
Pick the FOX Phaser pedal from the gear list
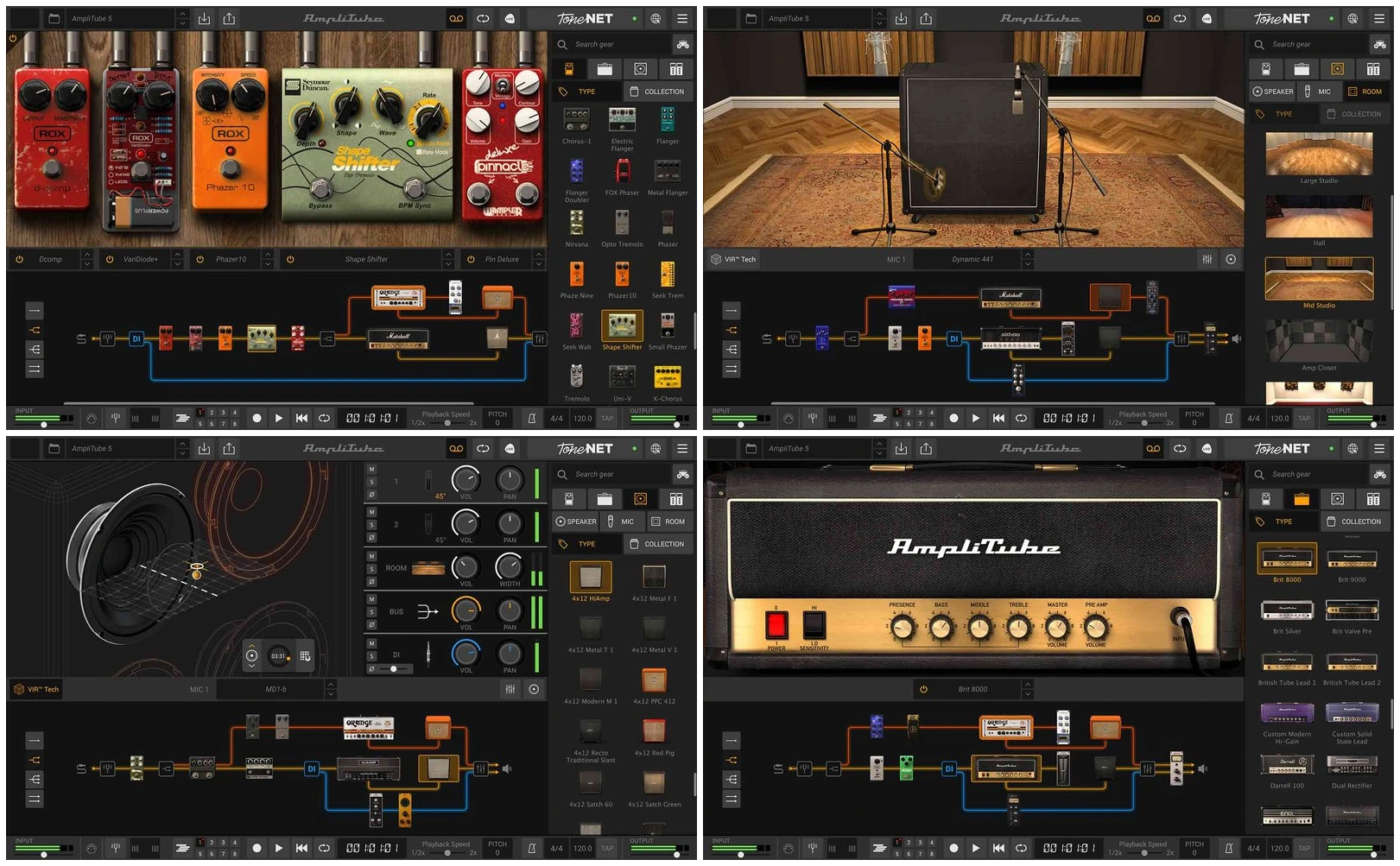click(x=622, y=171)
